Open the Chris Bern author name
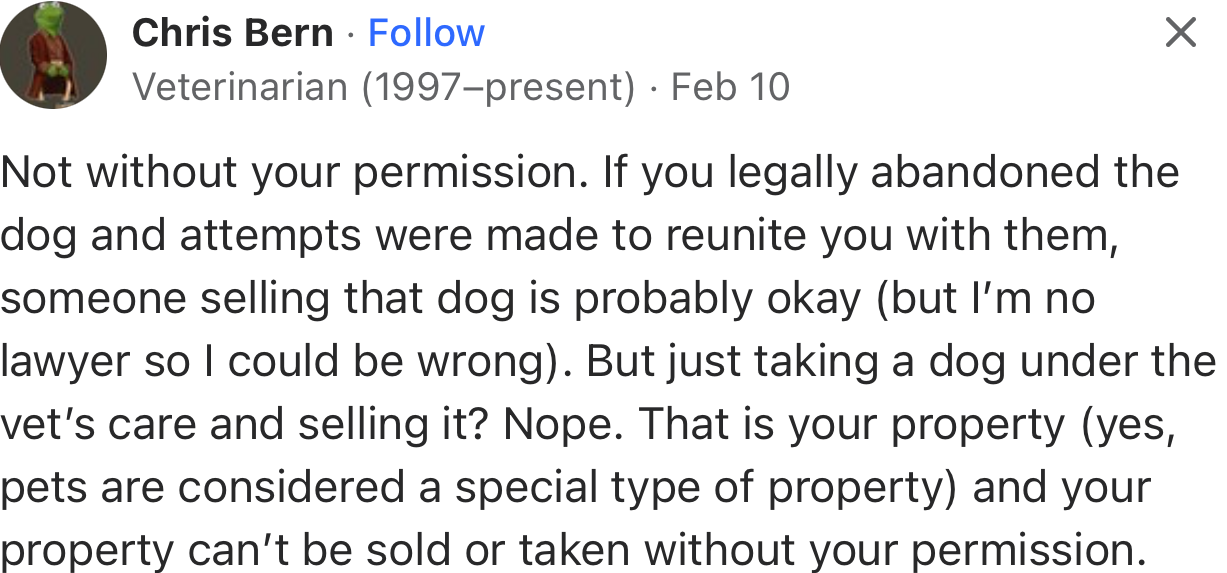 coord(232,33)
